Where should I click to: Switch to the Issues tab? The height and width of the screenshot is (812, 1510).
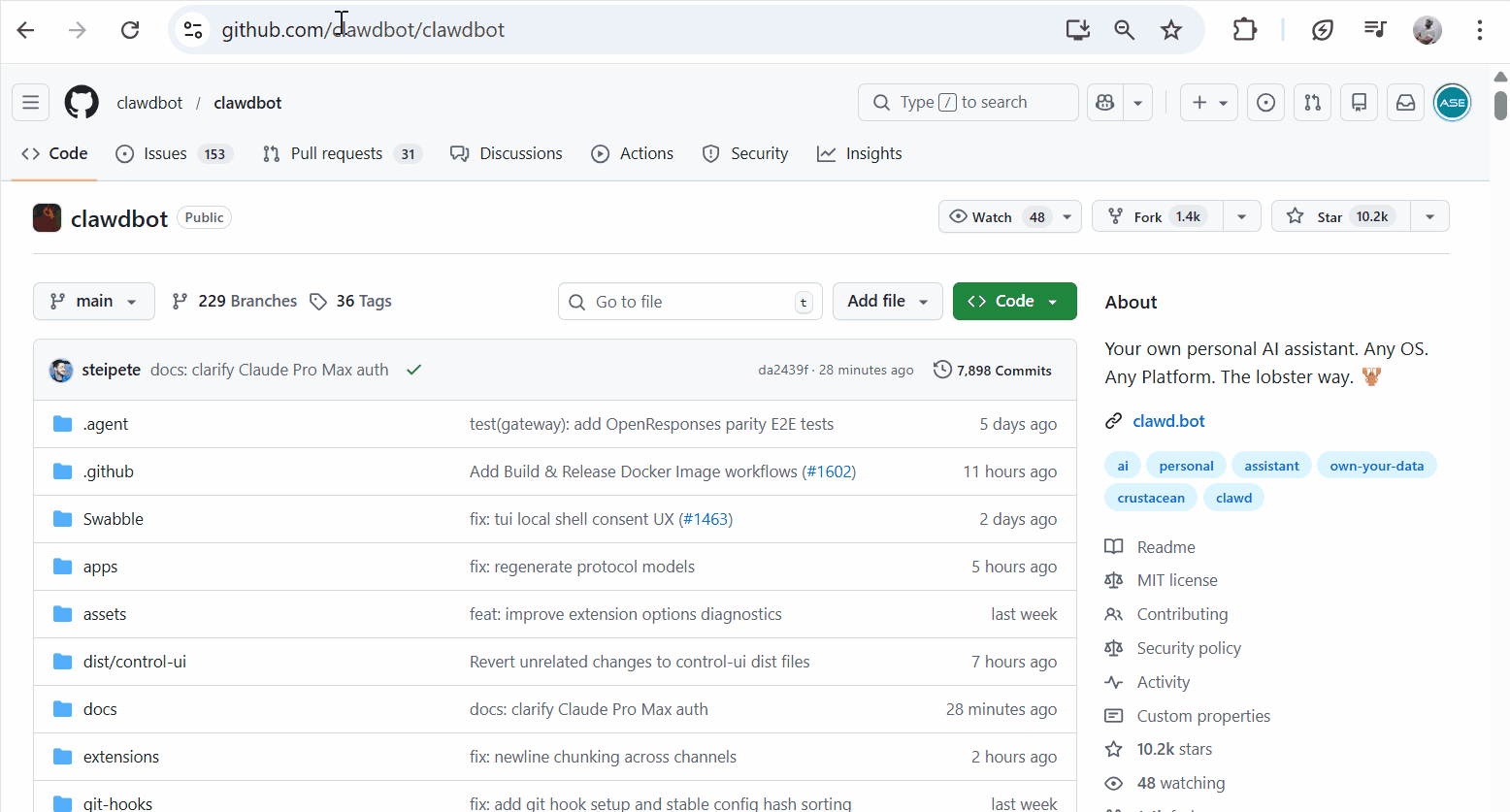click(165, 153)
